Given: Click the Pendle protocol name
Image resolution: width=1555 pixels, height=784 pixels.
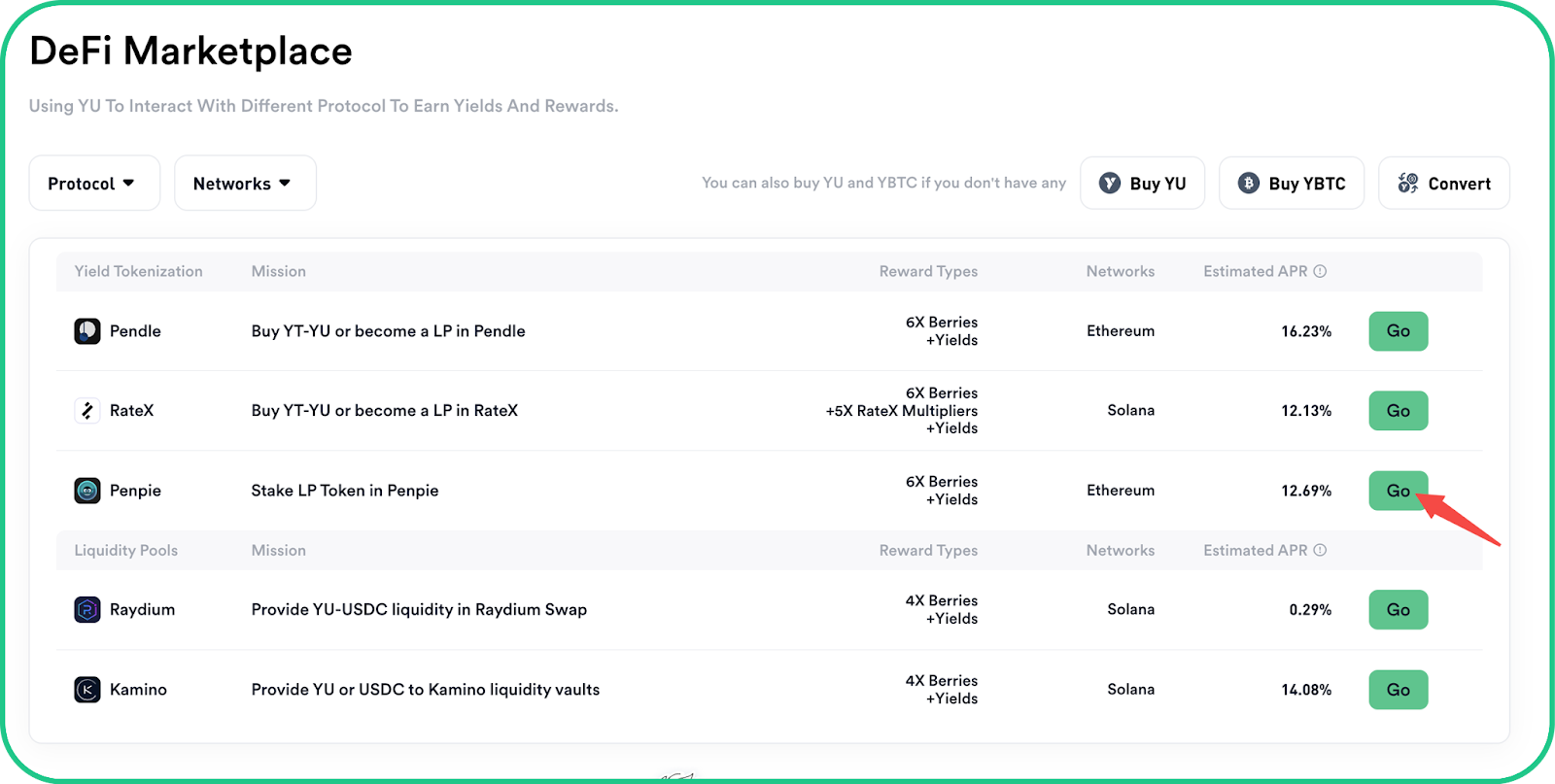Looking at the screenshot, I should click(x=135, y=331).
